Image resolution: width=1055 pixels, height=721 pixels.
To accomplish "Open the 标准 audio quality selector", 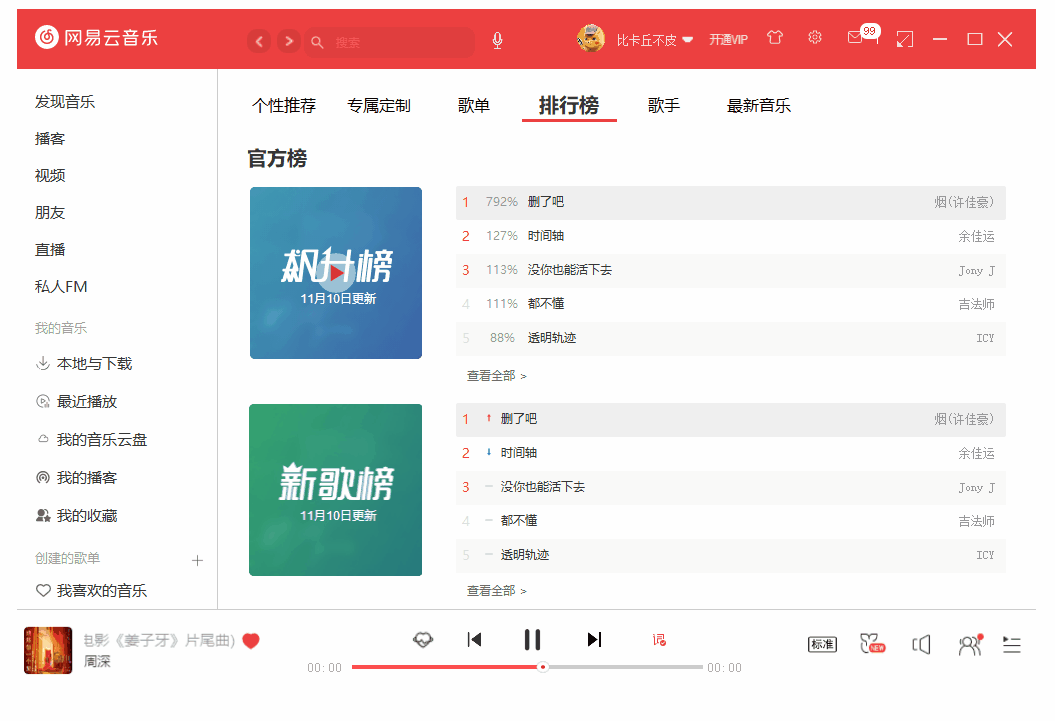I will (822, 644).
